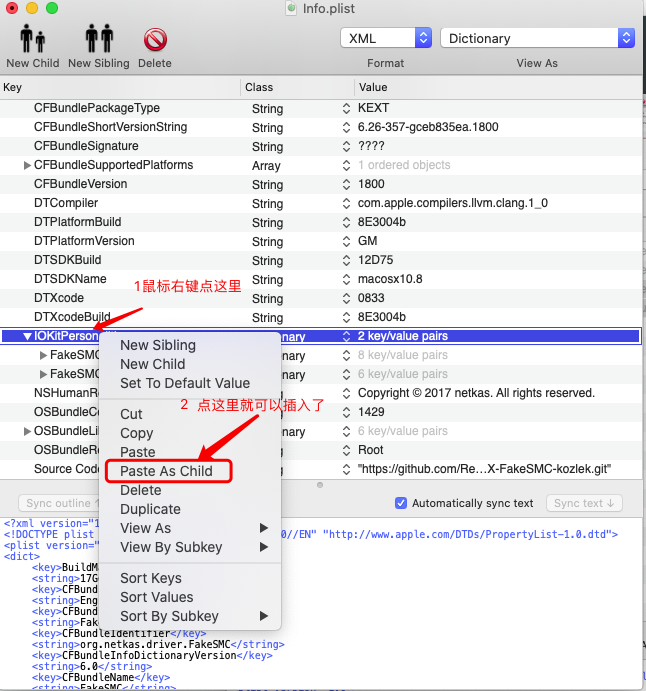Click the value macosx10.8
This screenshot has height=691, width=646.
click(390, 279)
